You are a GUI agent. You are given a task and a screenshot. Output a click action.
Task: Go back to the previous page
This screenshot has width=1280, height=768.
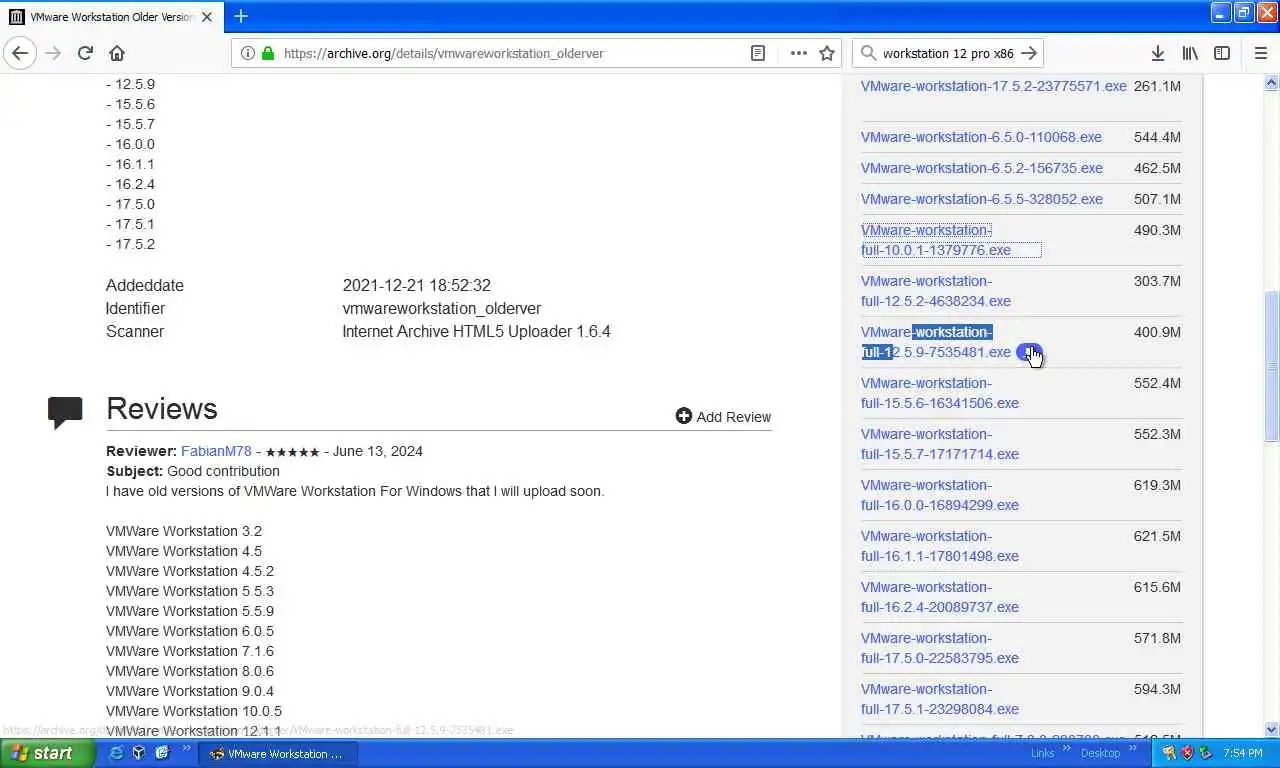tap(20, 53)
